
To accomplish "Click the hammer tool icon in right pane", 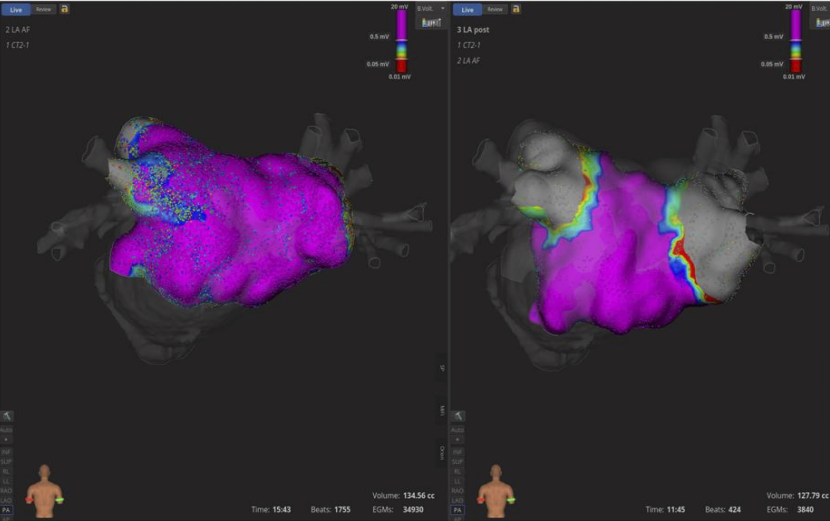I will [459, 415].
